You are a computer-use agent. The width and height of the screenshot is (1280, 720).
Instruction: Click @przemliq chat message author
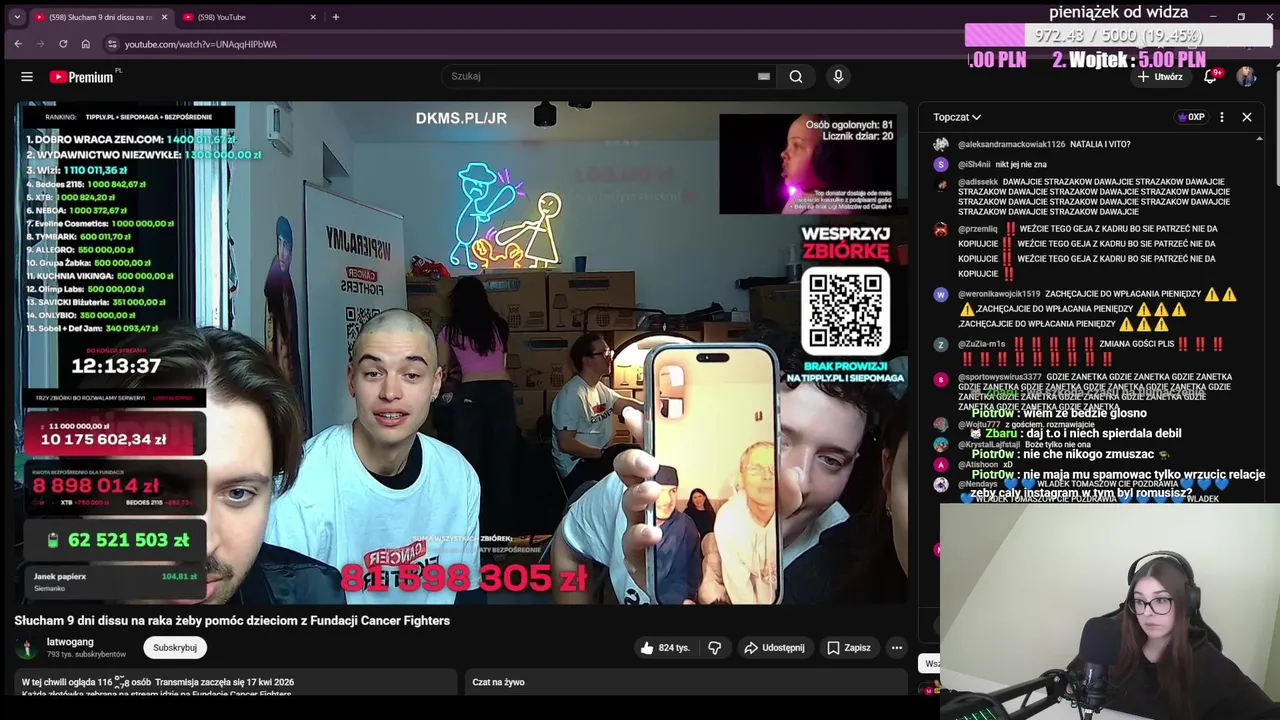click(977, 229)
